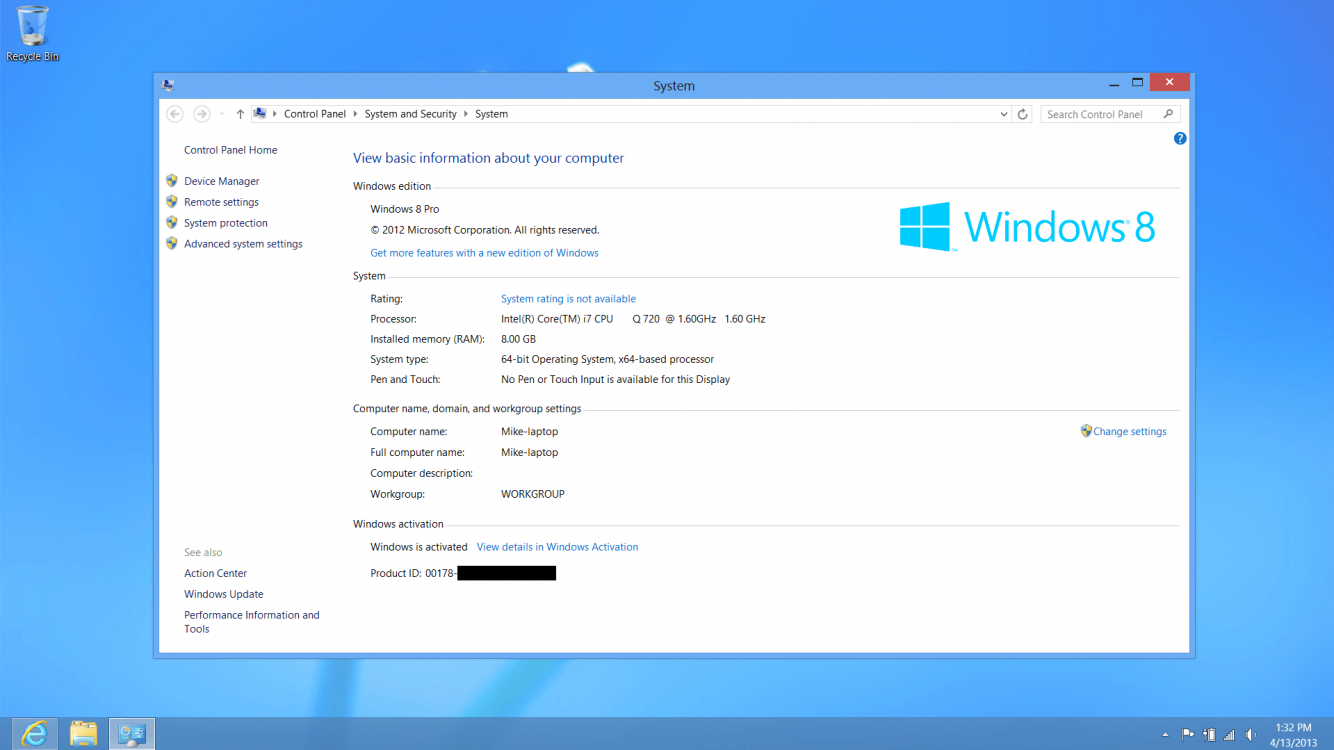Refresh the System page

point(1022,114)
